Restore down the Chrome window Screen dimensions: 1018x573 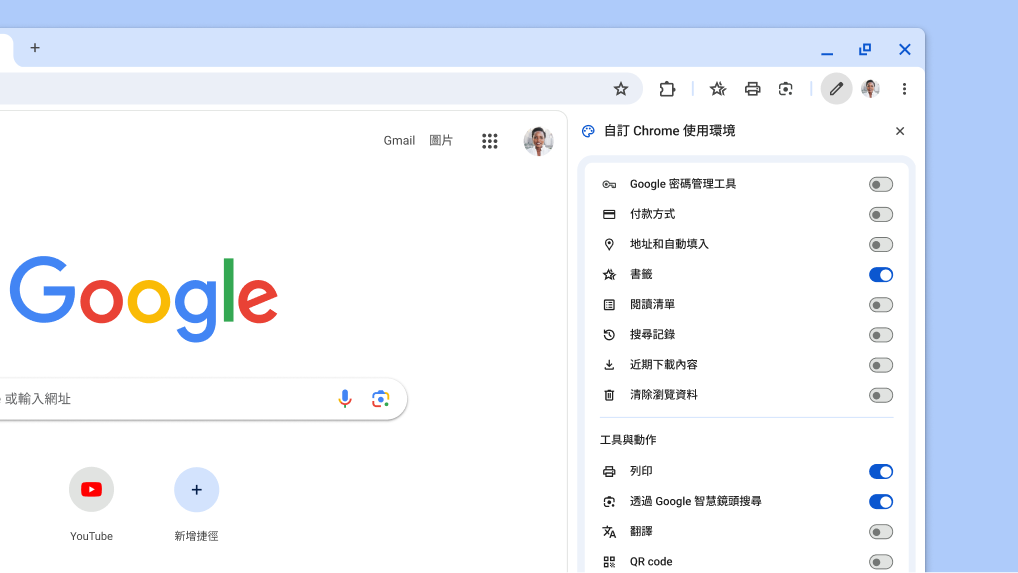pos(865,49)
